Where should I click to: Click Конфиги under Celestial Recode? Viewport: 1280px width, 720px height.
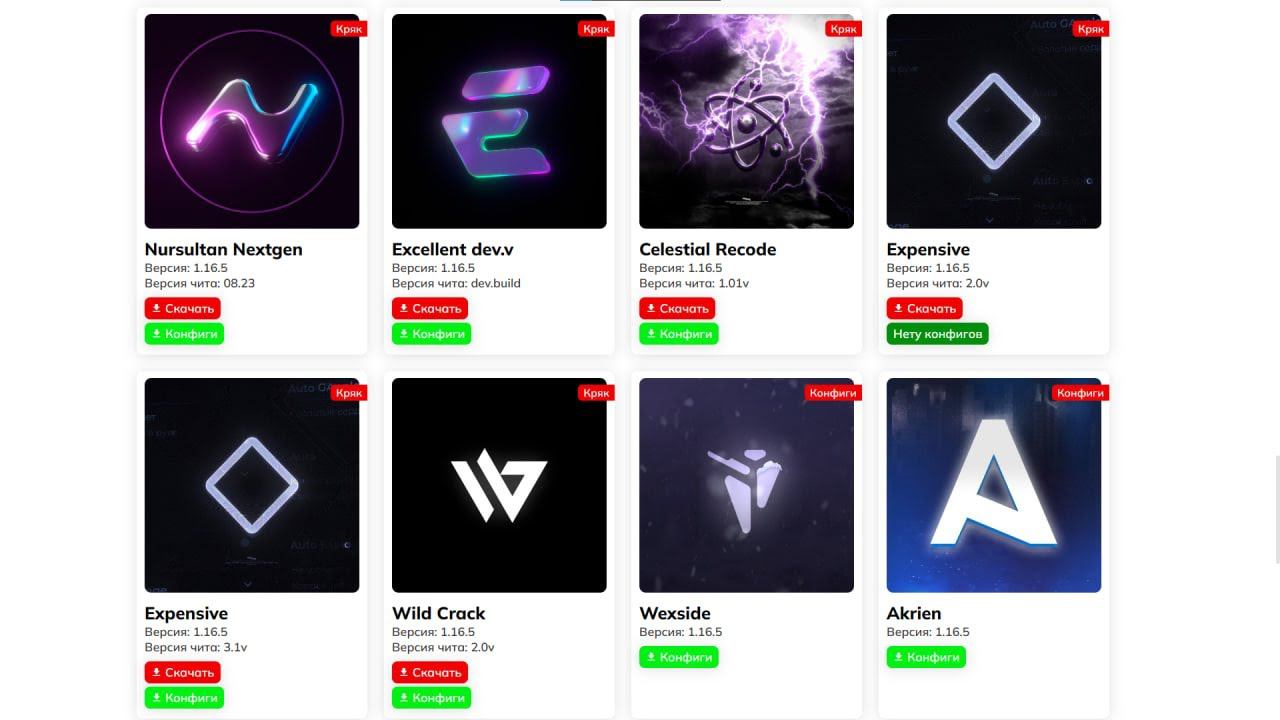679,334
